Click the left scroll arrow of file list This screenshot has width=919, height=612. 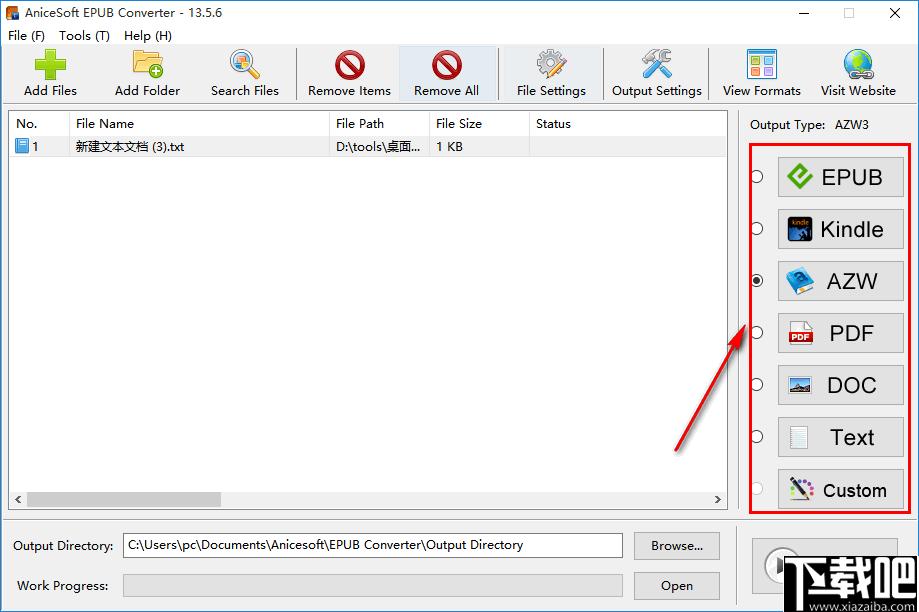coord(18,499)
